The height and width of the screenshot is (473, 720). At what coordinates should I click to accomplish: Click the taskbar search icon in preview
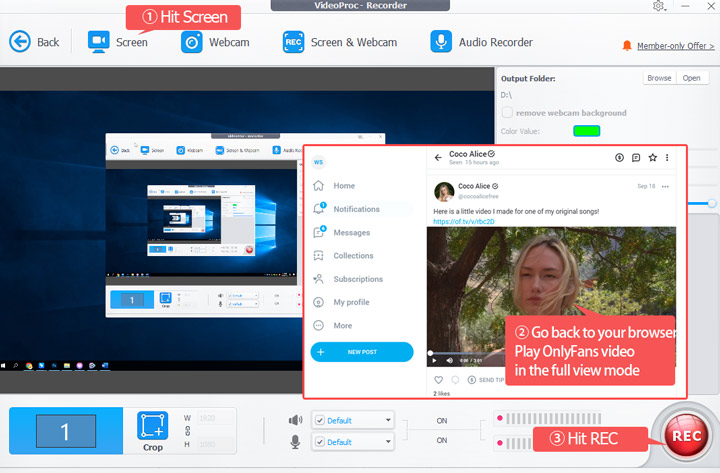16,366
